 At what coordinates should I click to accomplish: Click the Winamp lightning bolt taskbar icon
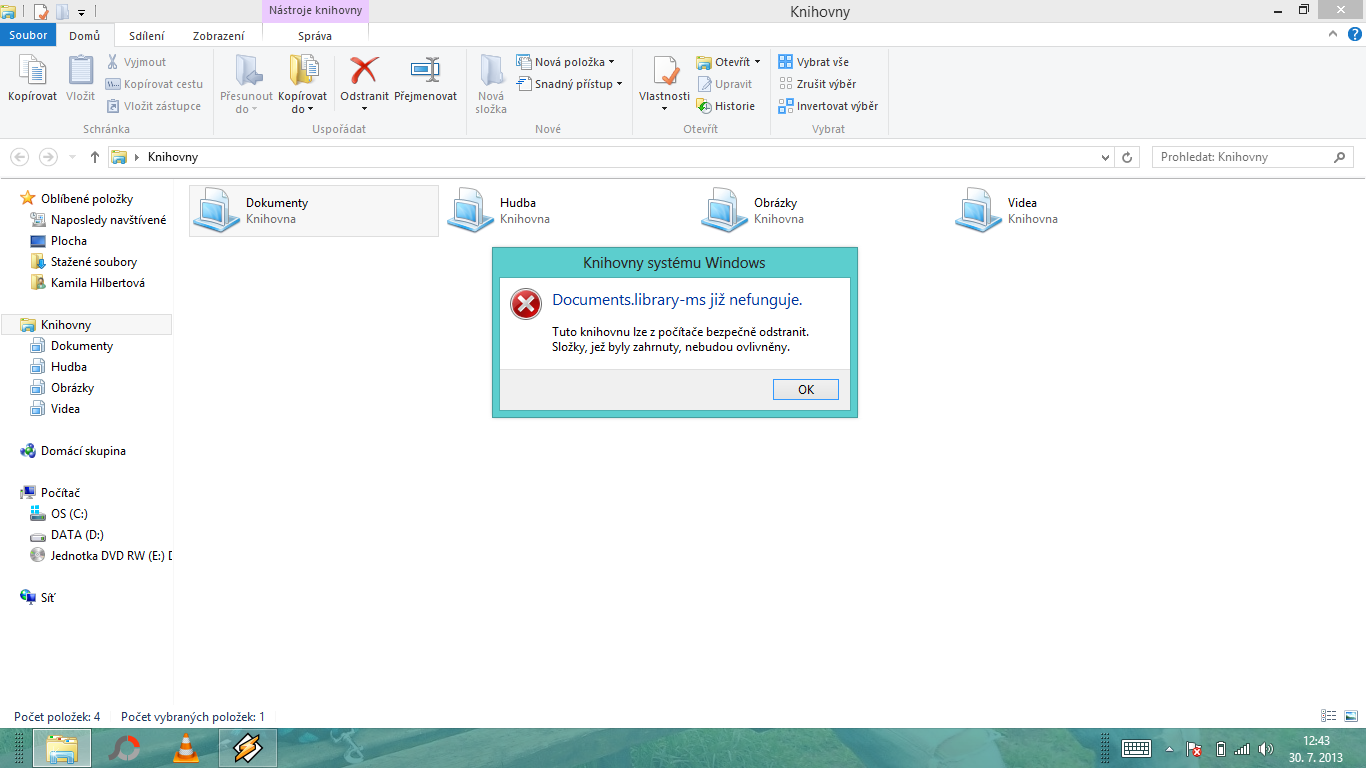[248, 748]
